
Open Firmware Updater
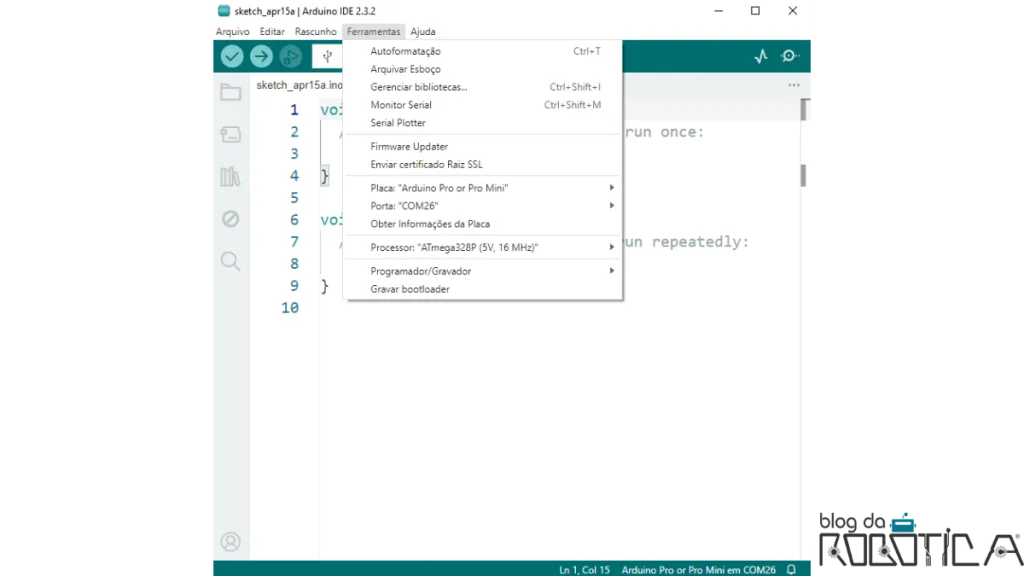click(x=483, y=146)
